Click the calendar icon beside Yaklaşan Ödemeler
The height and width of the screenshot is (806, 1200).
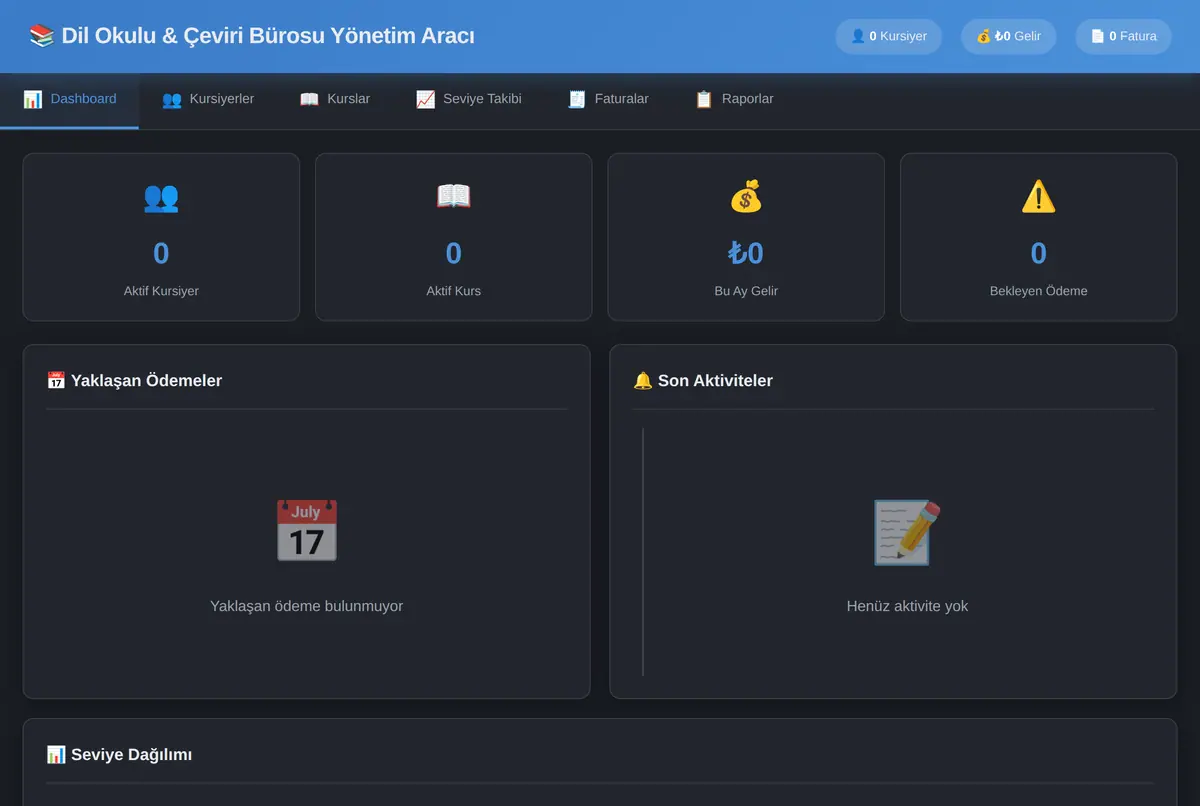(56, 381)
